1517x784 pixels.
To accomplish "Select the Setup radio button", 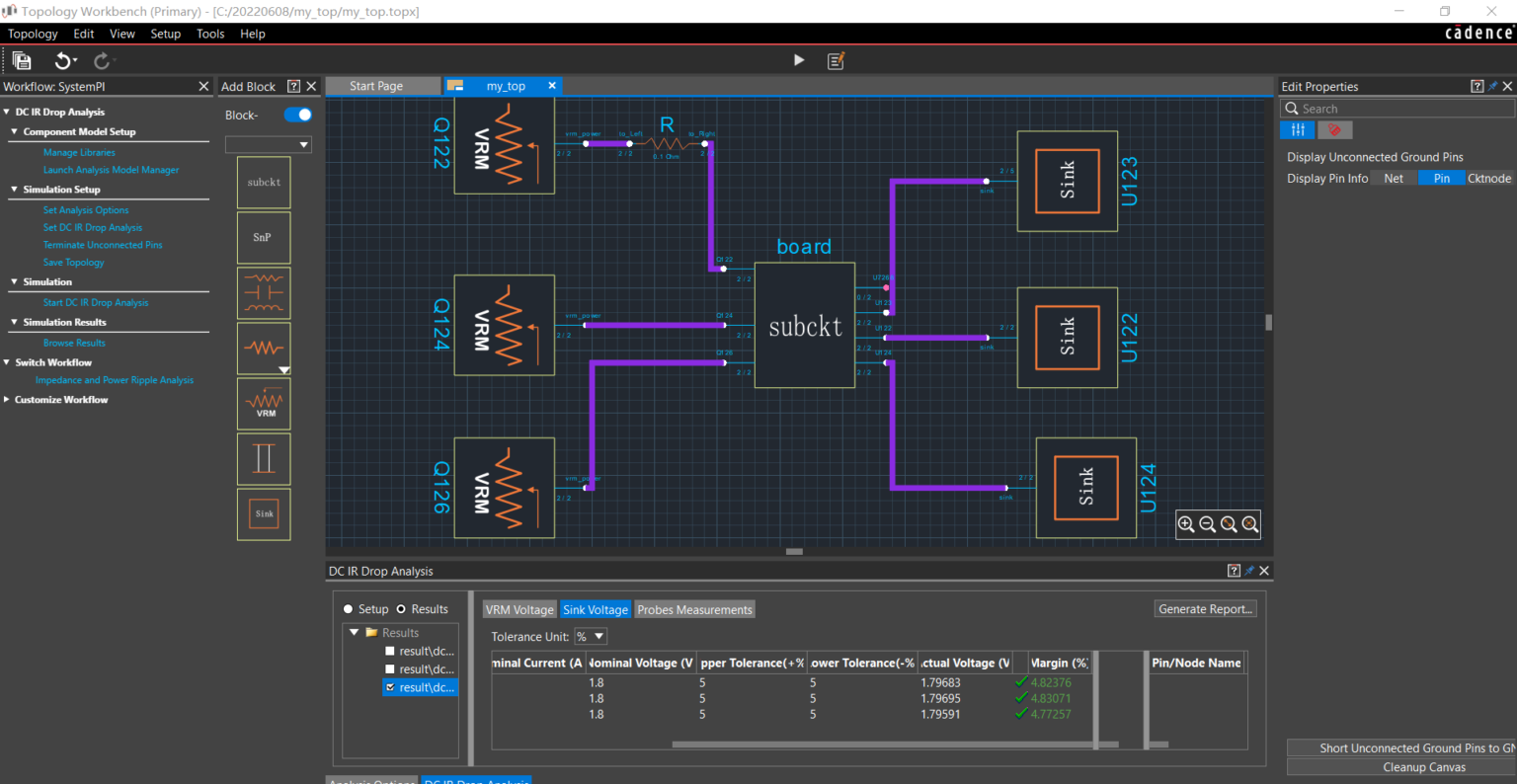I will [347, 609].
